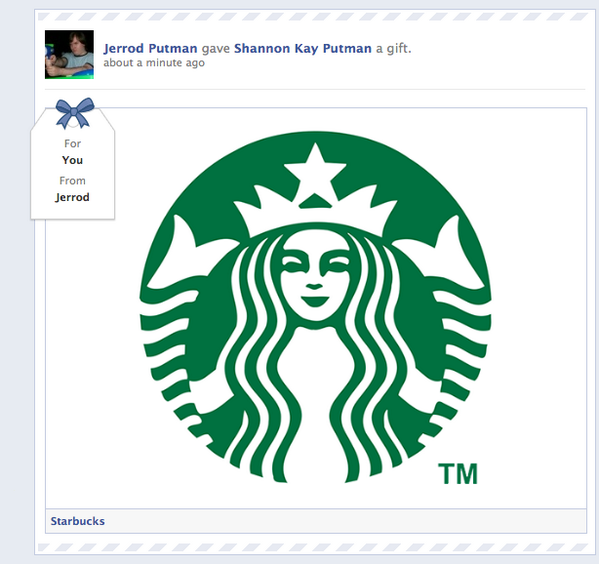
Task: Click the blue ribbon bow icon
Action: pos(74,113)
